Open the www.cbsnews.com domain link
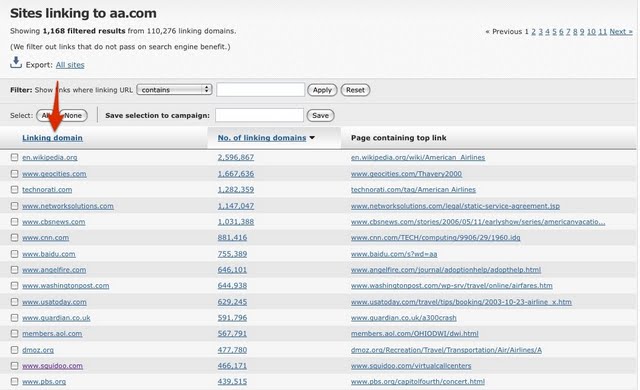 coord(53,222)
